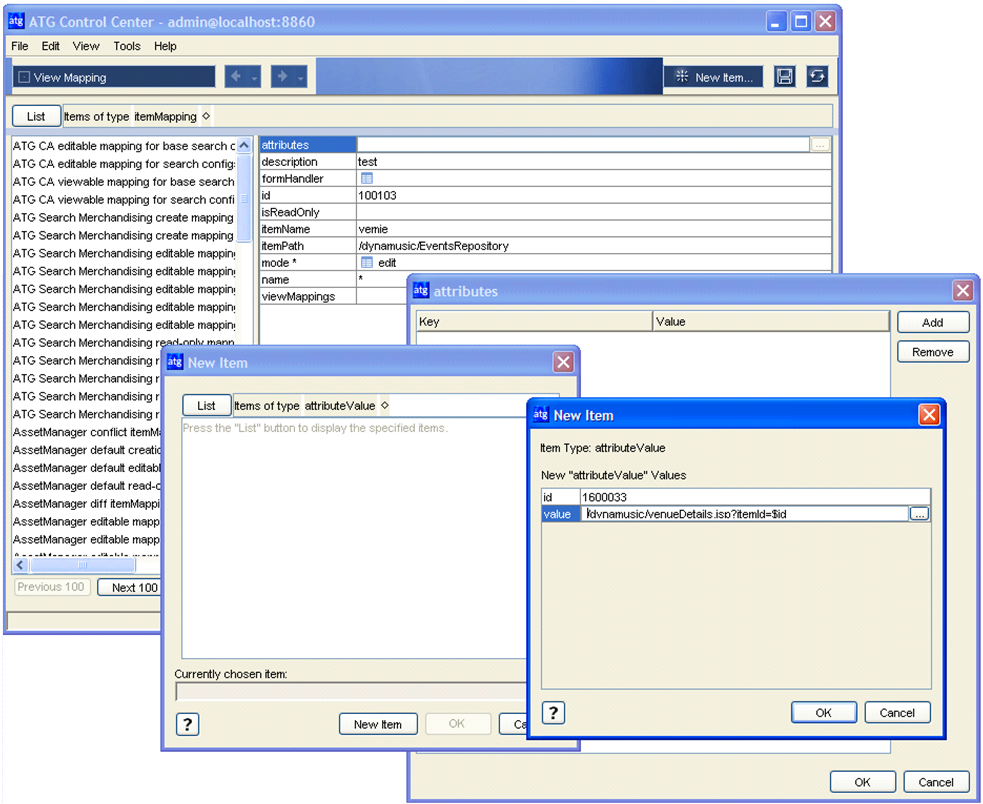The height and width of the screenshot is (804, 983).
Task: Click the mode row table icon
Action: point(367,263)
